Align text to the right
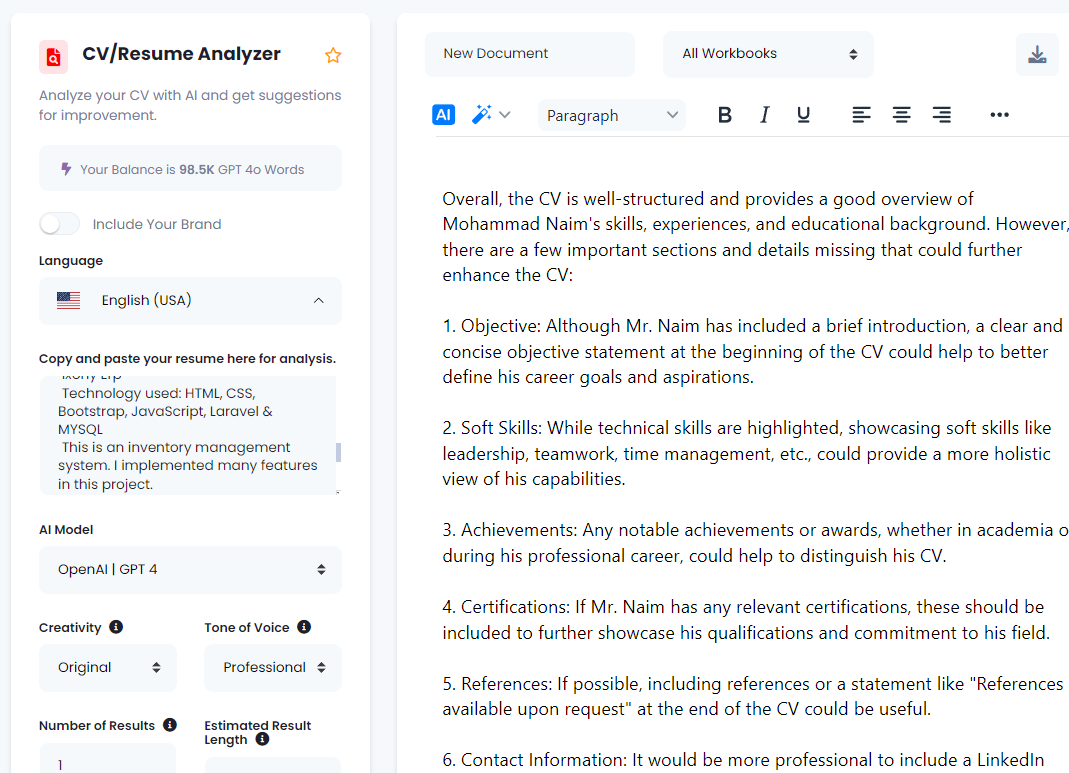The image size is (1069, 773). (941, 115)
